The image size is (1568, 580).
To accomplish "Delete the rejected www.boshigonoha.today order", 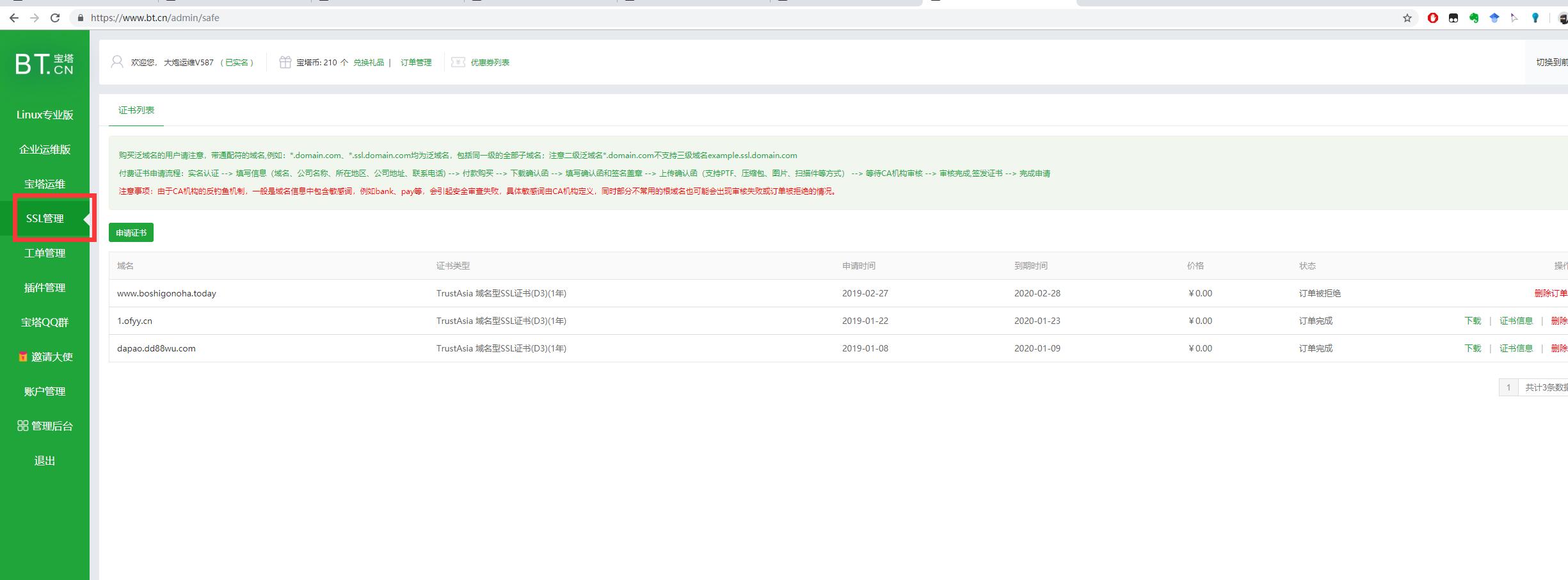I will 1550,293.
